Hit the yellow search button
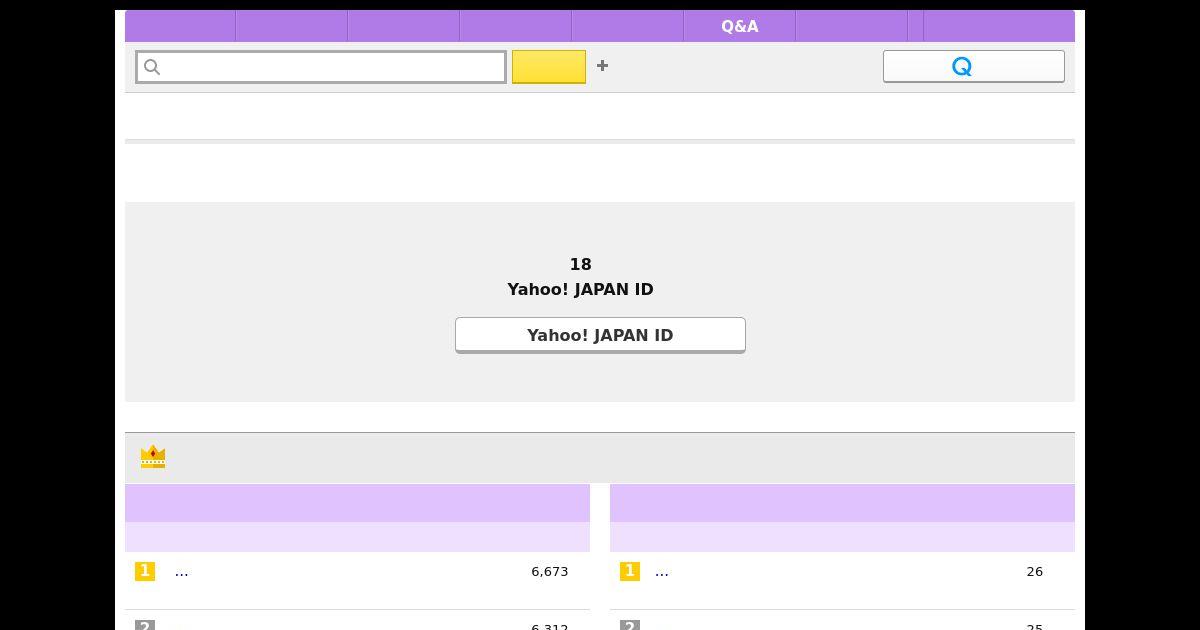Viewport: 1200px width, 630px height. point(549,67)
